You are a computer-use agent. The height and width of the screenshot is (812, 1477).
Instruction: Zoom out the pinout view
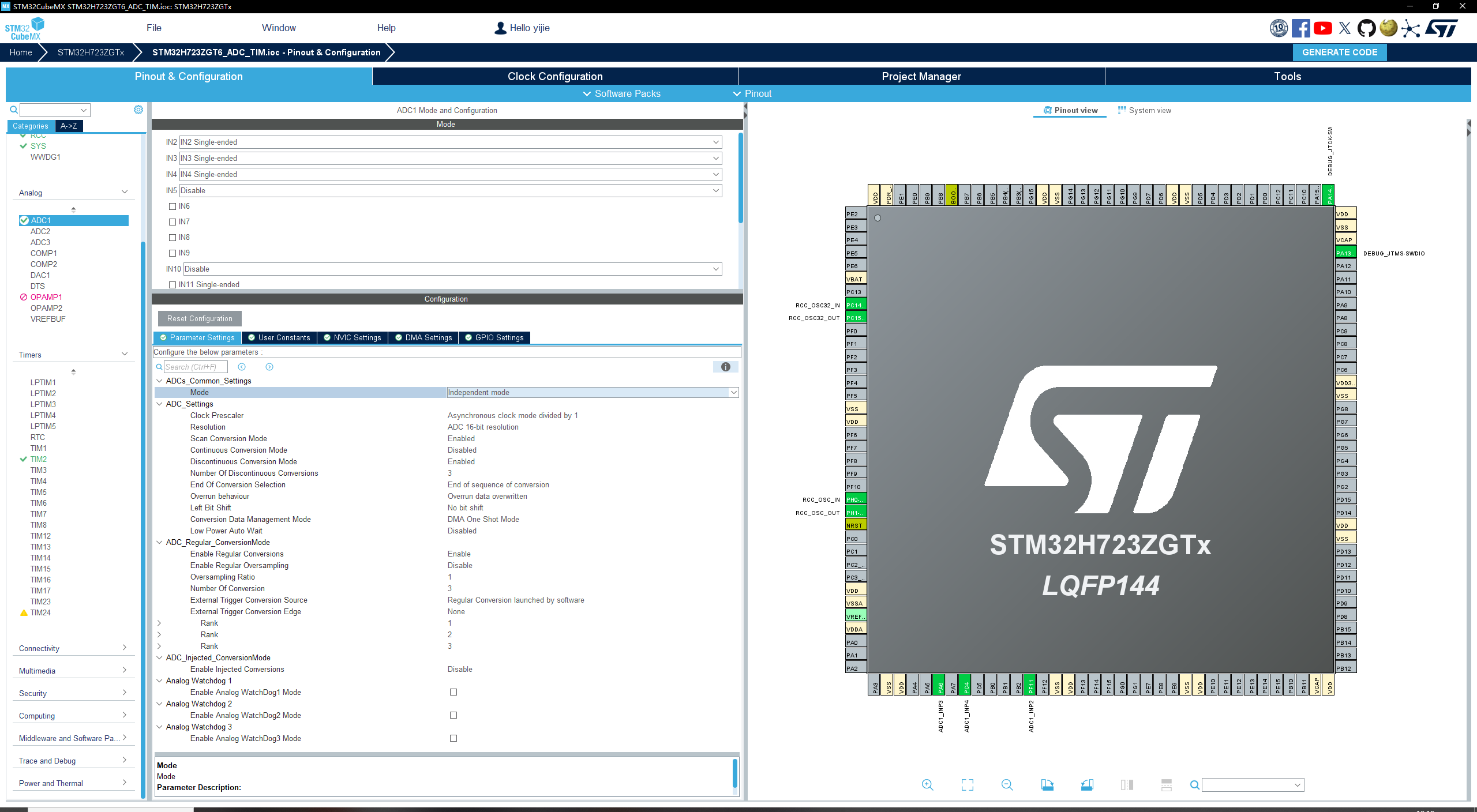point(1007,784)
